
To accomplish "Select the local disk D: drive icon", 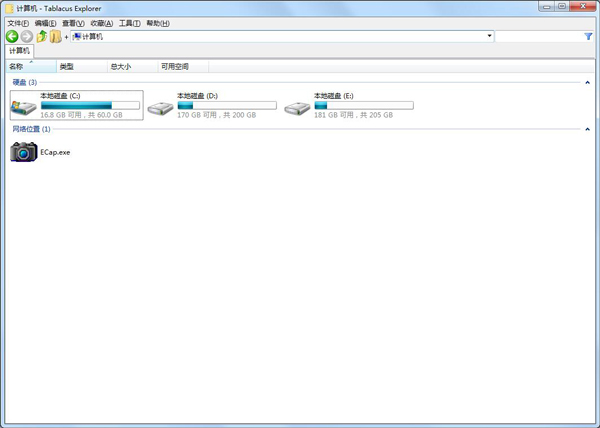I will (x=160, y=106).
